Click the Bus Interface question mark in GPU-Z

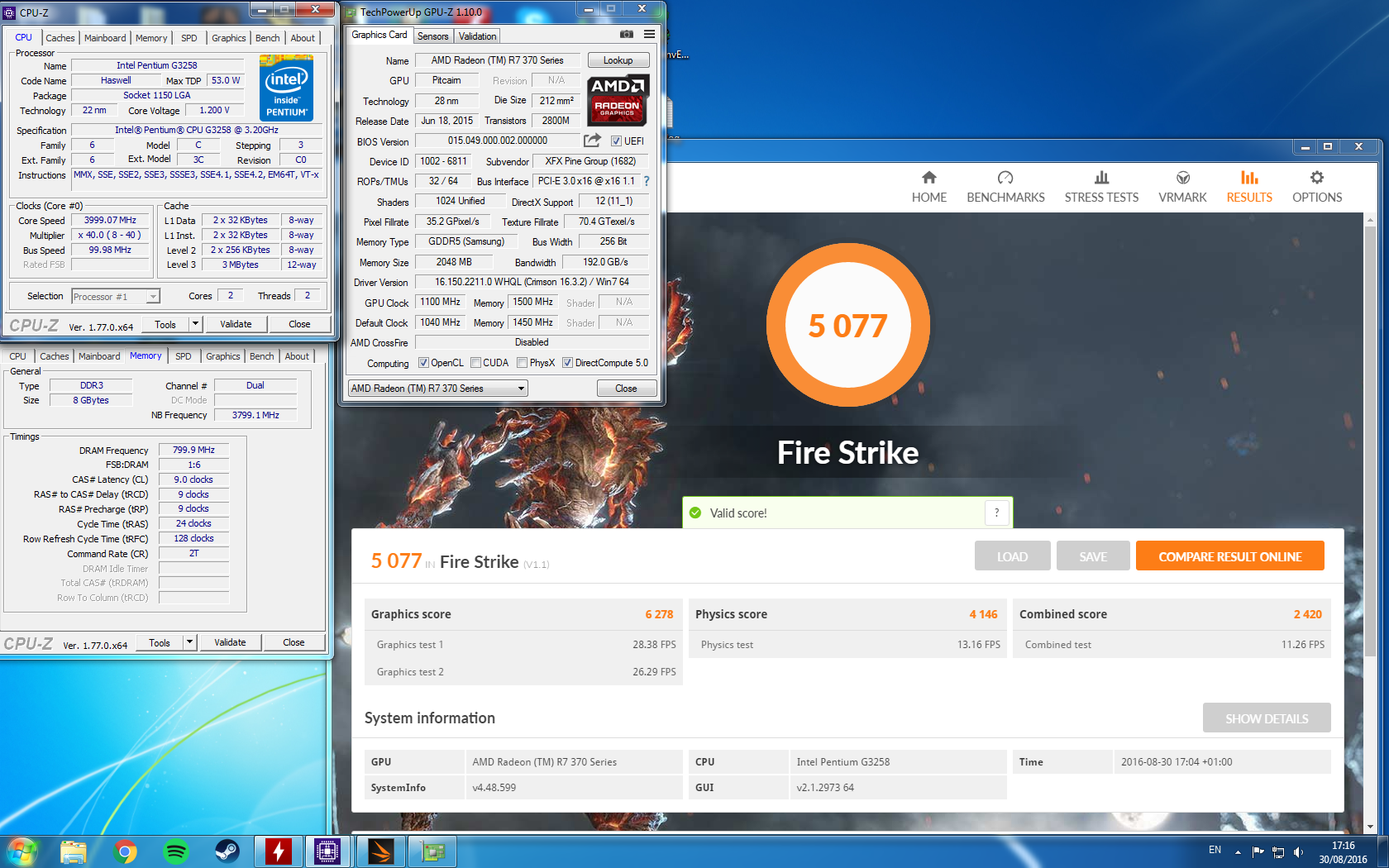tap(647, 181)
